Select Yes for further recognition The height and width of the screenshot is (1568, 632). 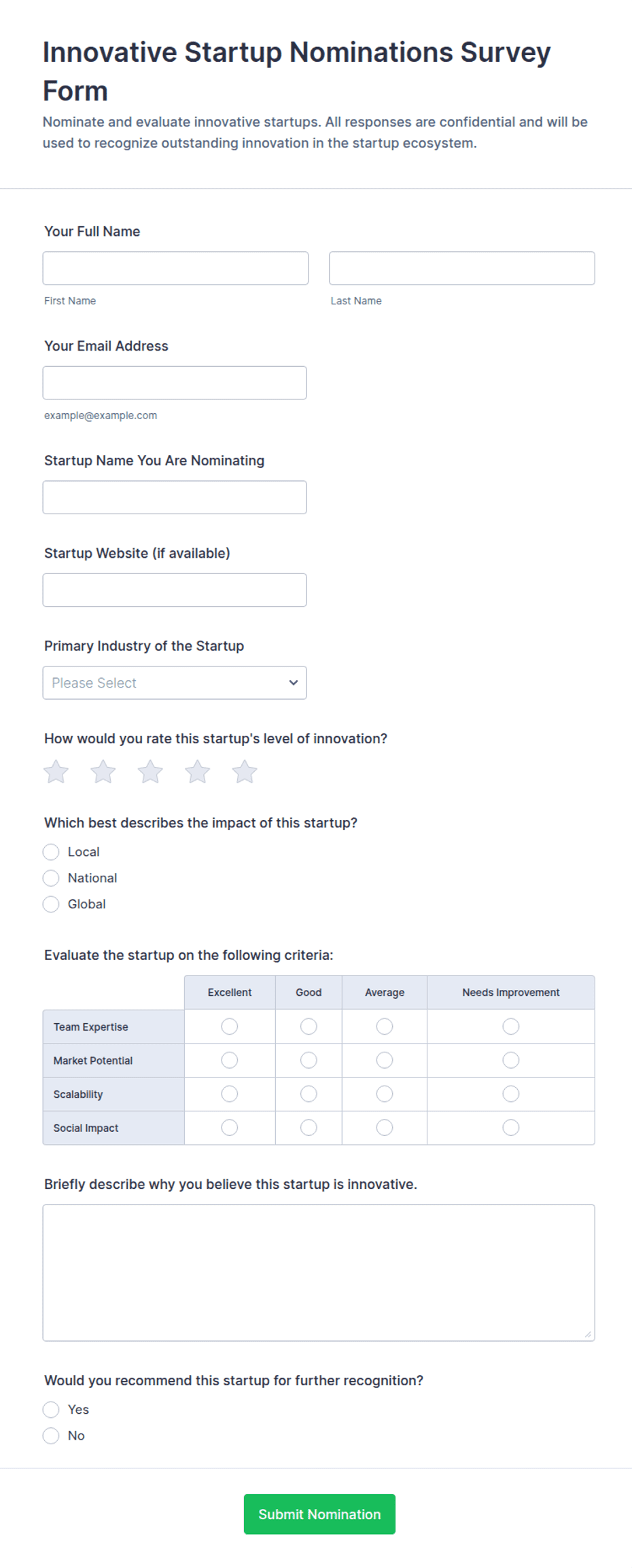click(51, 1410)
